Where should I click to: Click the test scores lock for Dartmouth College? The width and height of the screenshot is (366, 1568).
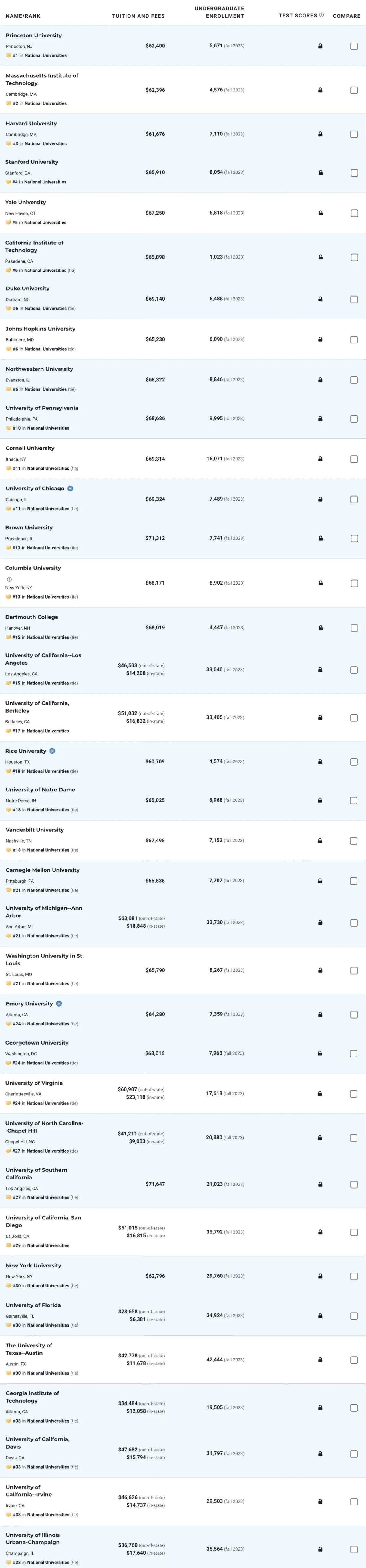[320, 627]
